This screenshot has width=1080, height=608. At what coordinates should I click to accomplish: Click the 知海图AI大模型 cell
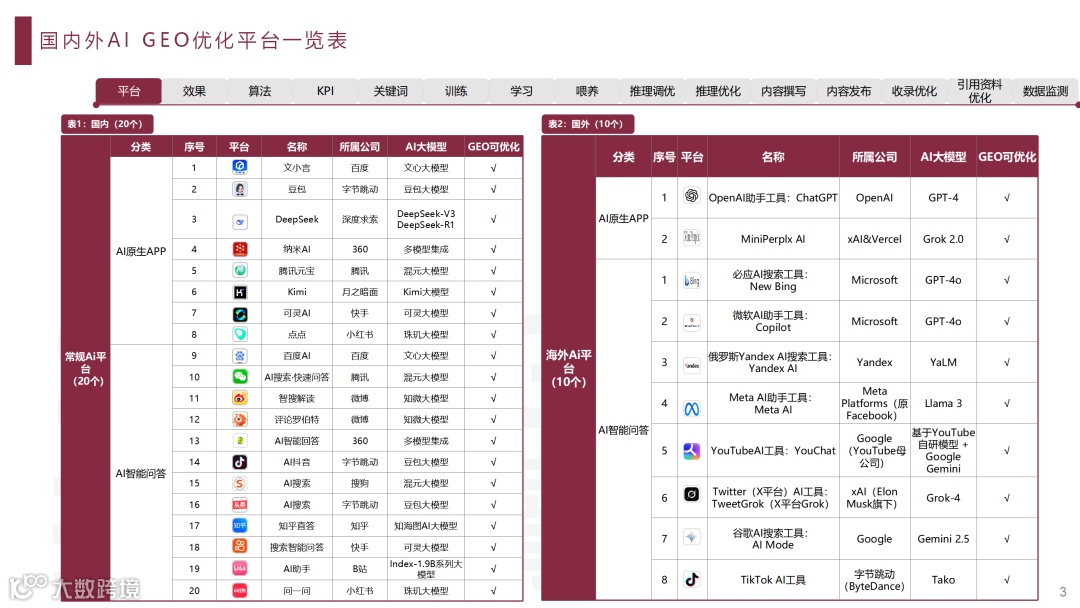pos(426,526)
